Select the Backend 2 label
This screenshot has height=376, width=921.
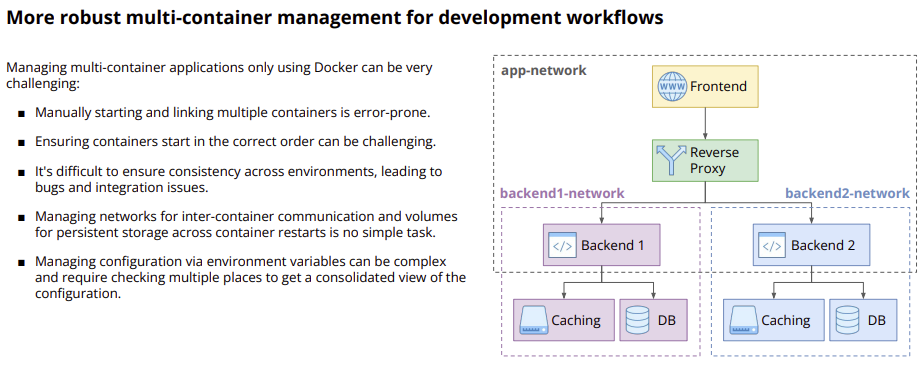tap(823, 245)
